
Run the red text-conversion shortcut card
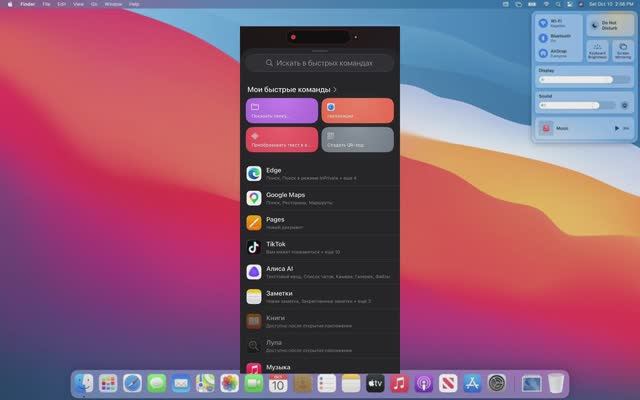tap(282, 140)
